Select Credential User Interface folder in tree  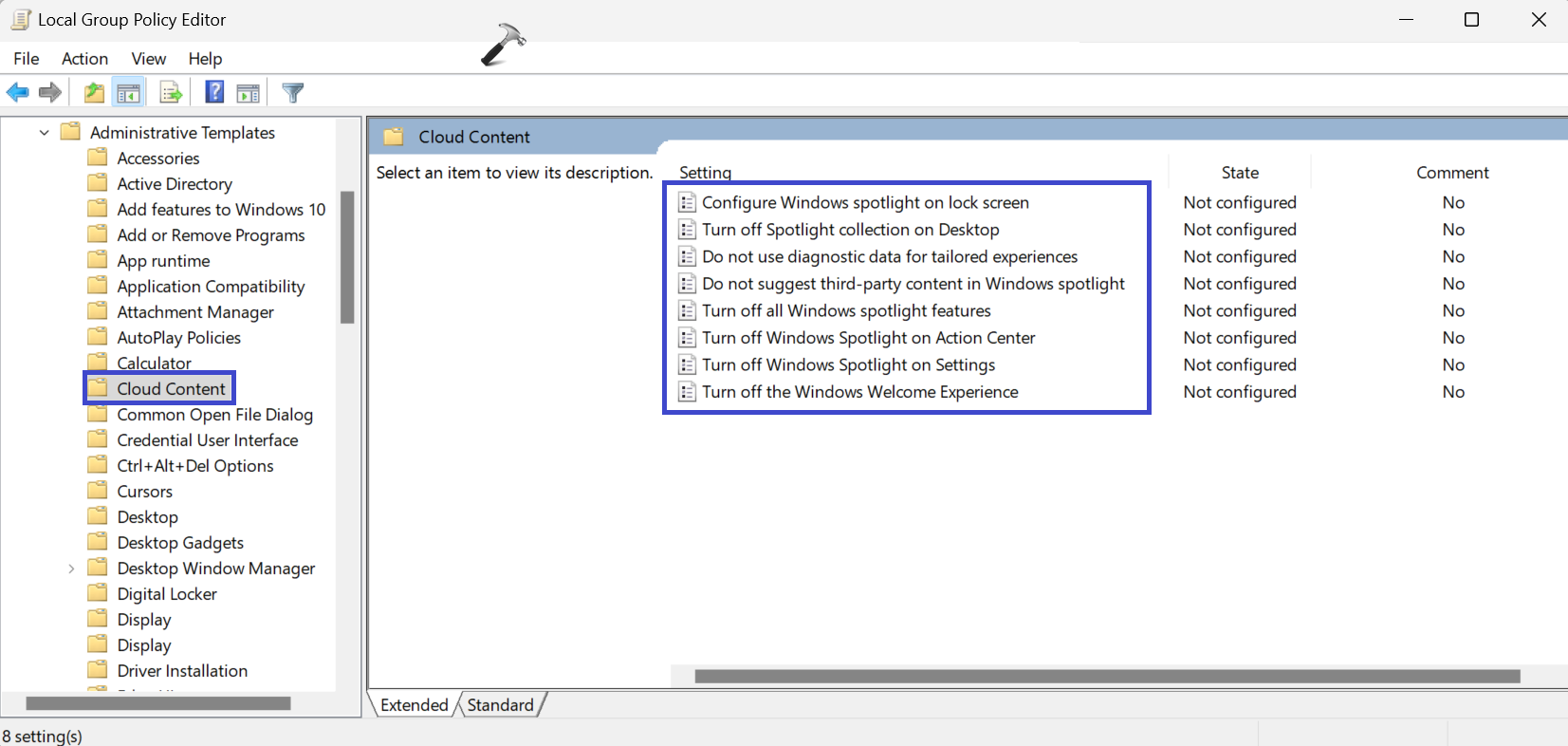(x=207, y=440)
